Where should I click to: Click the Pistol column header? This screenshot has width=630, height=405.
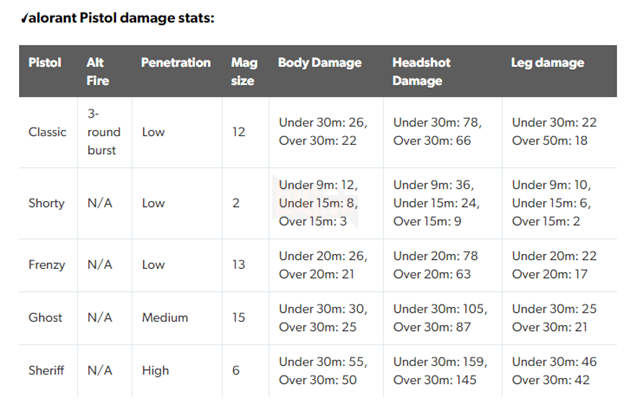click(44, 62)
